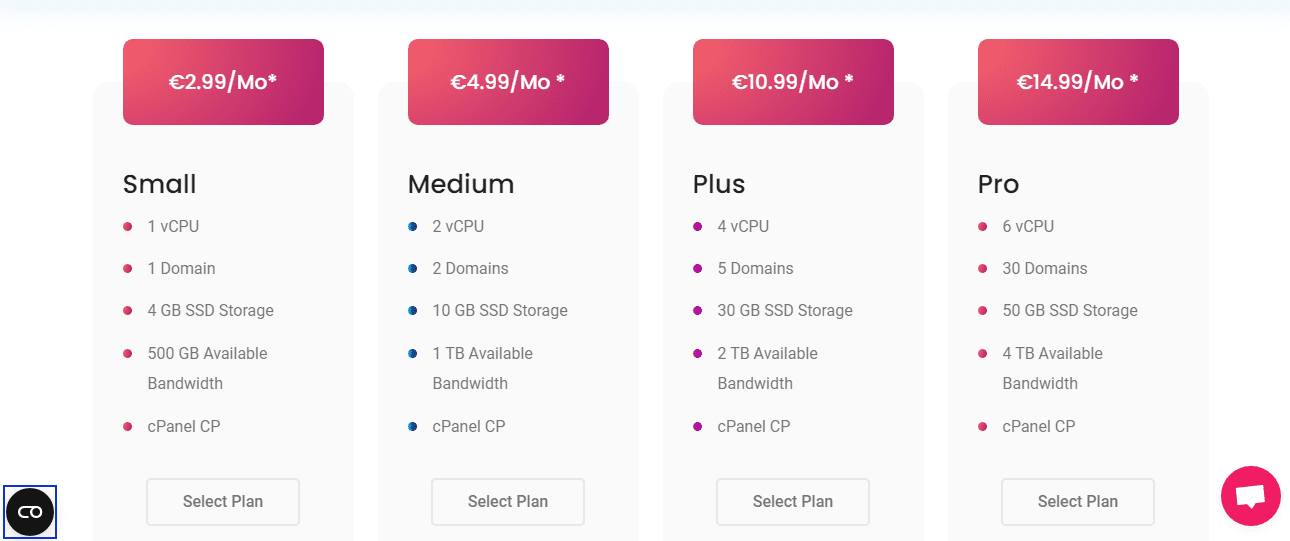
Task: Open the pink live chat bubble
Action: tap(1250, 496)
